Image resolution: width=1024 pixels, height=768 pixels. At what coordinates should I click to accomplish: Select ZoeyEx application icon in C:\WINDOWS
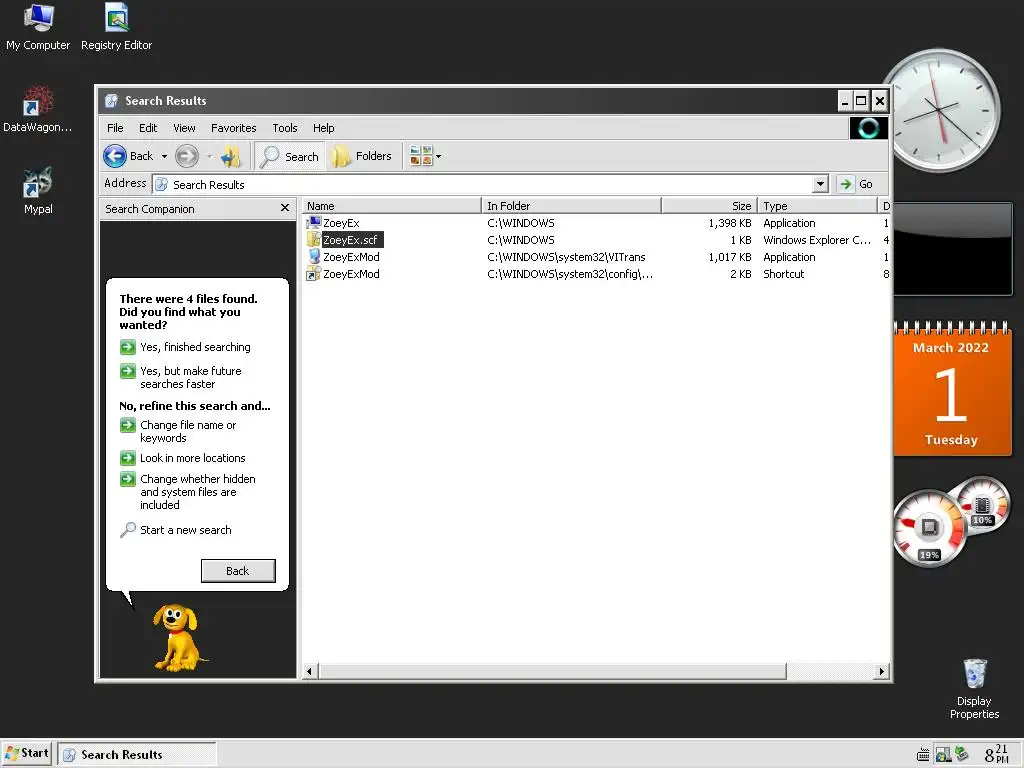313,223
